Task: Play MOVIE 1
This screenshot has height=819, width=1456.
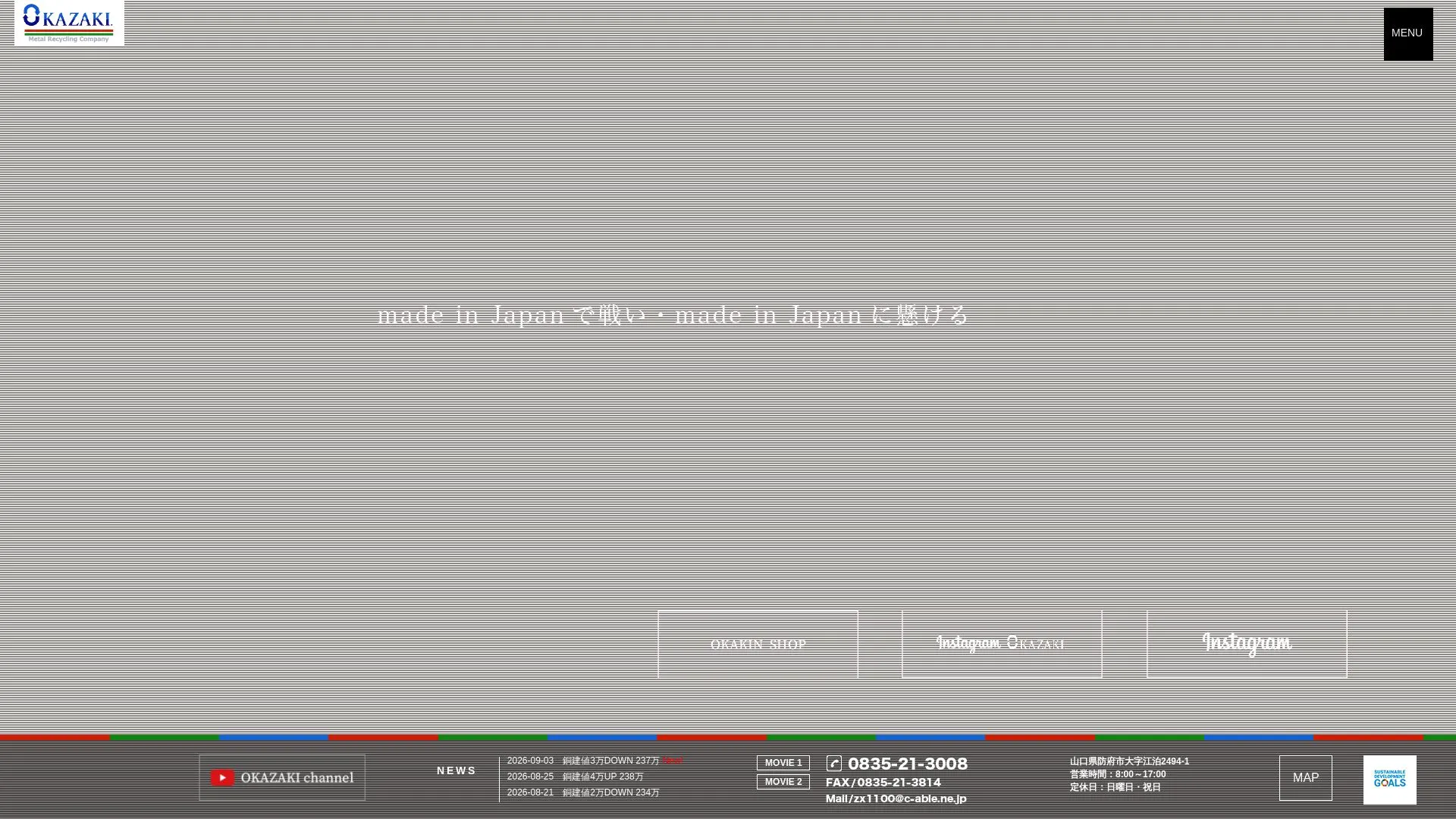Action: 783,763
